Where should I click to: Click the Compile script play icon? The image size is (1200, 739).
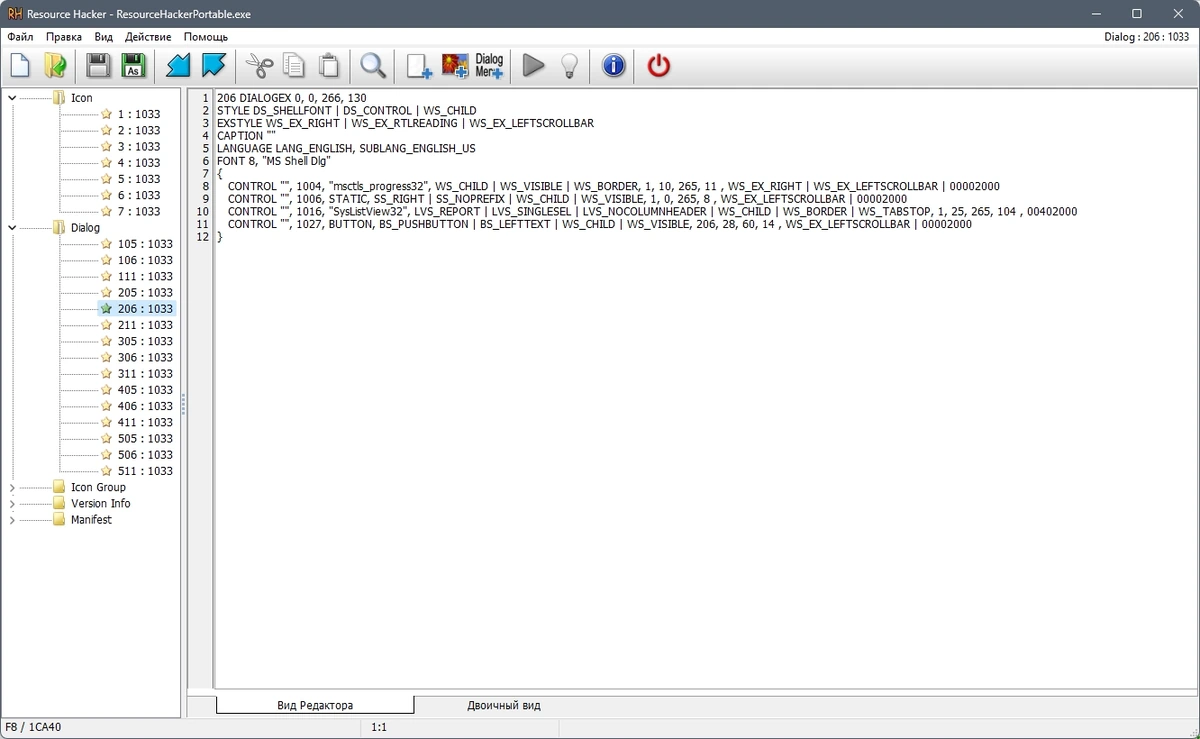[534, 66]
